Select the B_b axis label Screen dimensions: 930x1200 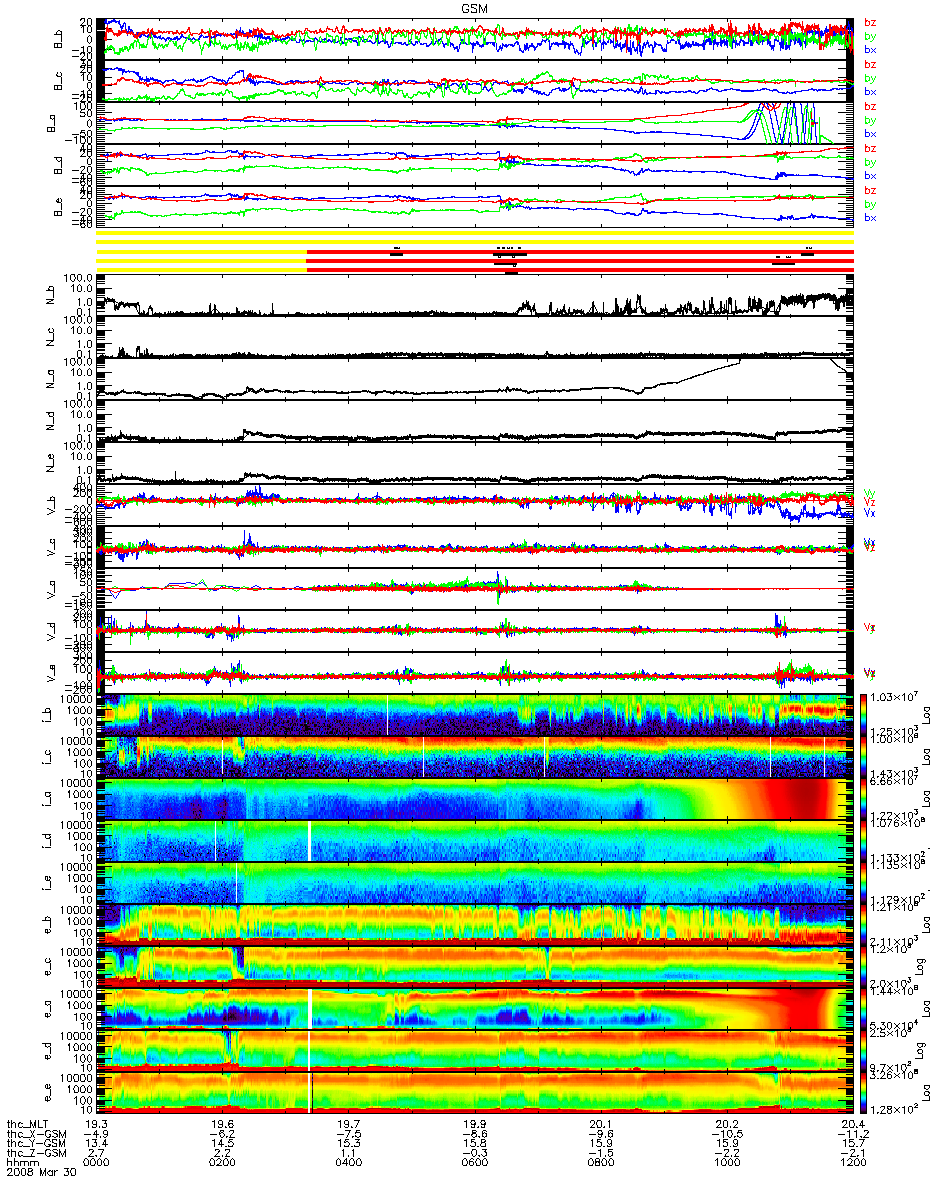tap(57, 37)
